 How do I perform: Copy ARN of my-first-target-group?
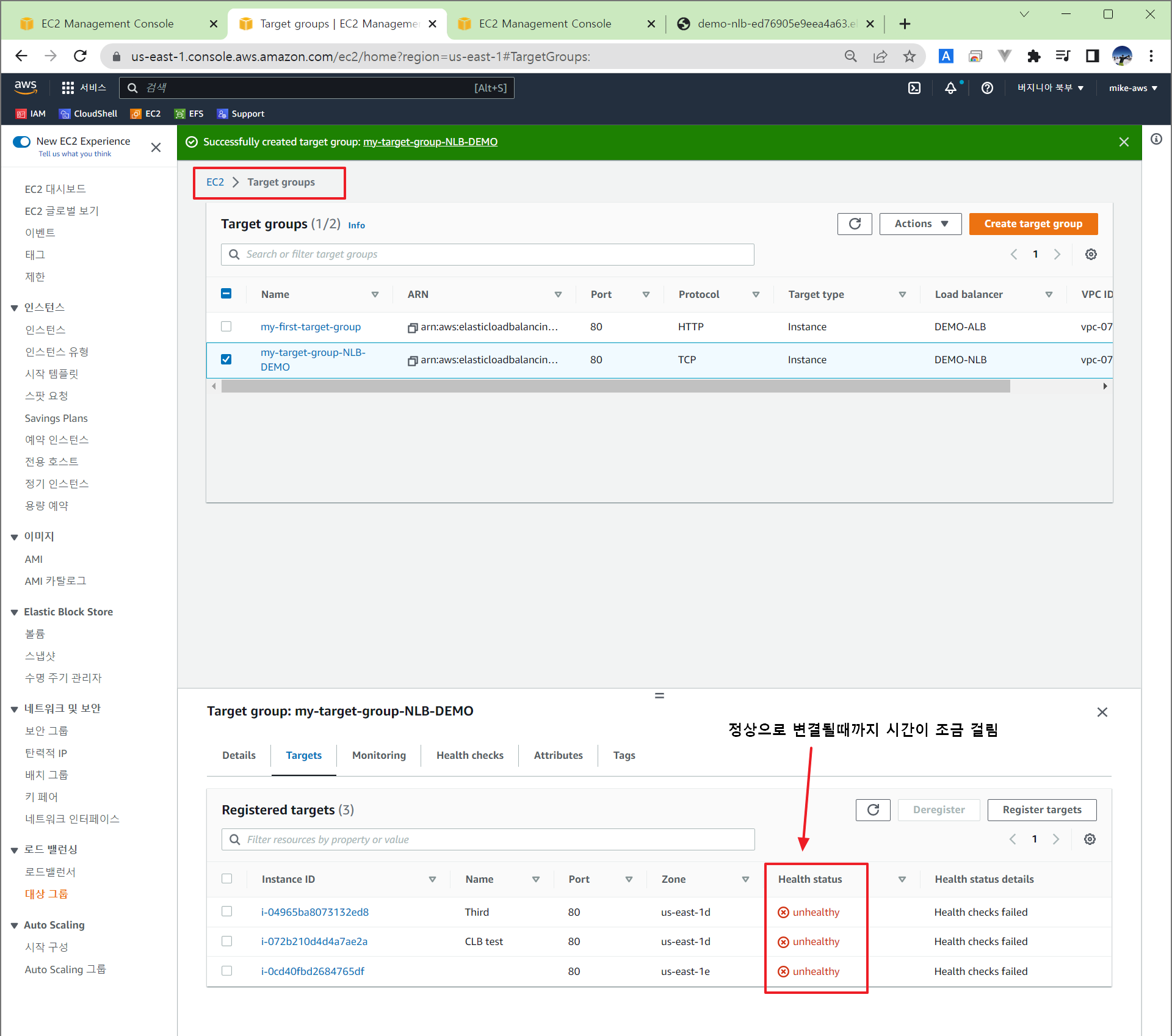[x=413, y=328]
